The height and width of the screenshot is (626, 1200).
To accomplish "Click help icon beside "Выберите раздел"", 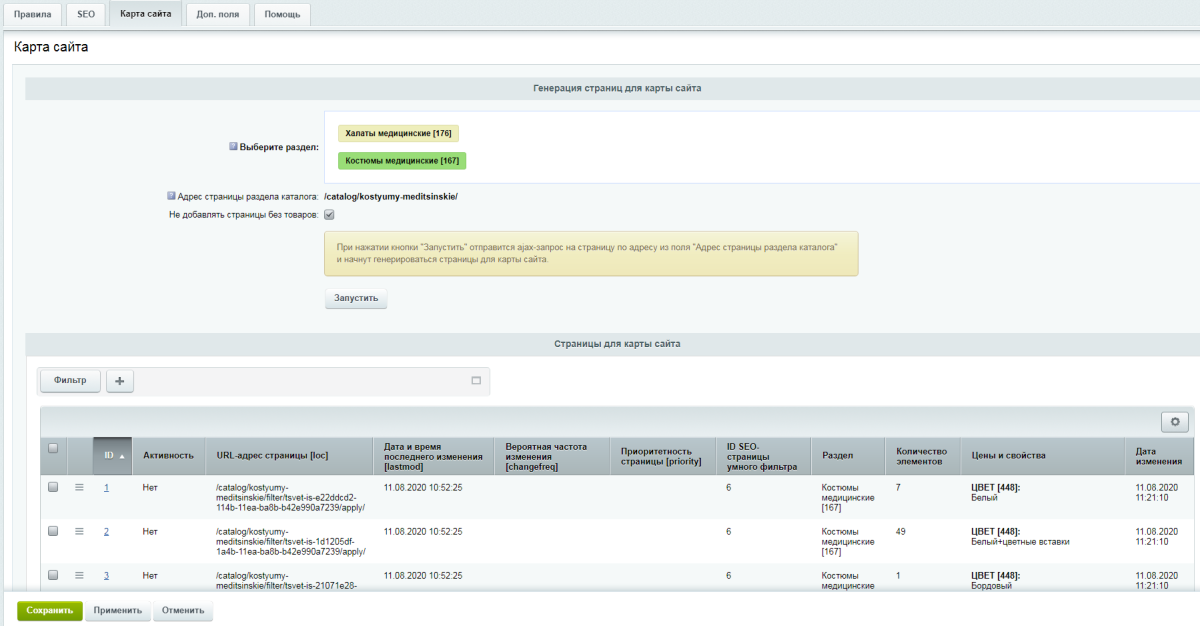I will [233, 146].
